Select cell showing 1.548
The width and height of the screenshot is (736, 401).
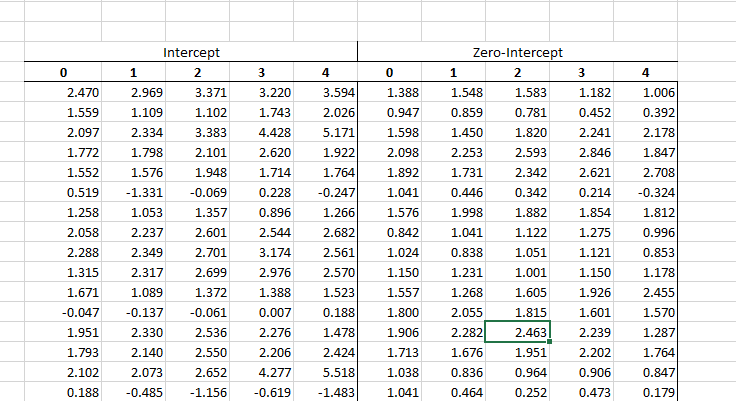pos(453,92)
